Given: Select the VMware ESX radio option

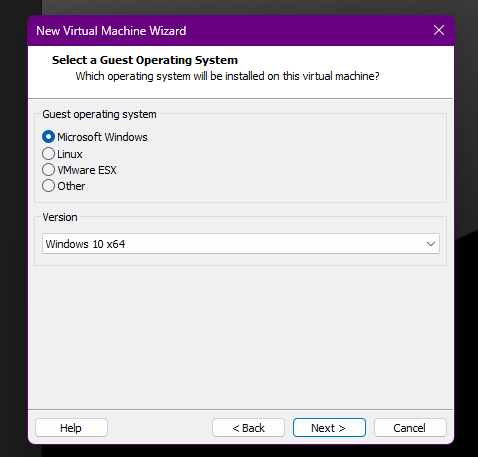Looking at the screenshot, I should click(48, 170).
